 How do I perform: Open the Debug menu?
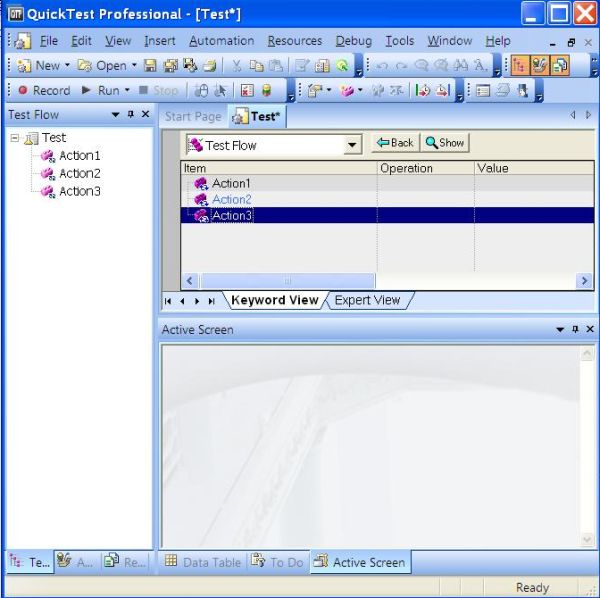[x=354, y=41]
